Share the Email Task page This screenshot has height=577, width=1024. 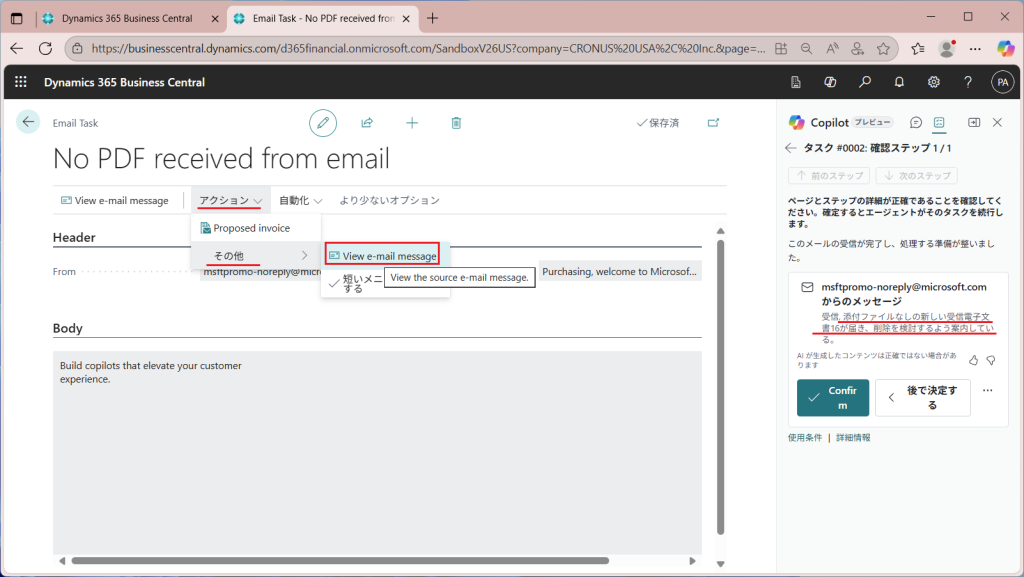click(367, 123)
